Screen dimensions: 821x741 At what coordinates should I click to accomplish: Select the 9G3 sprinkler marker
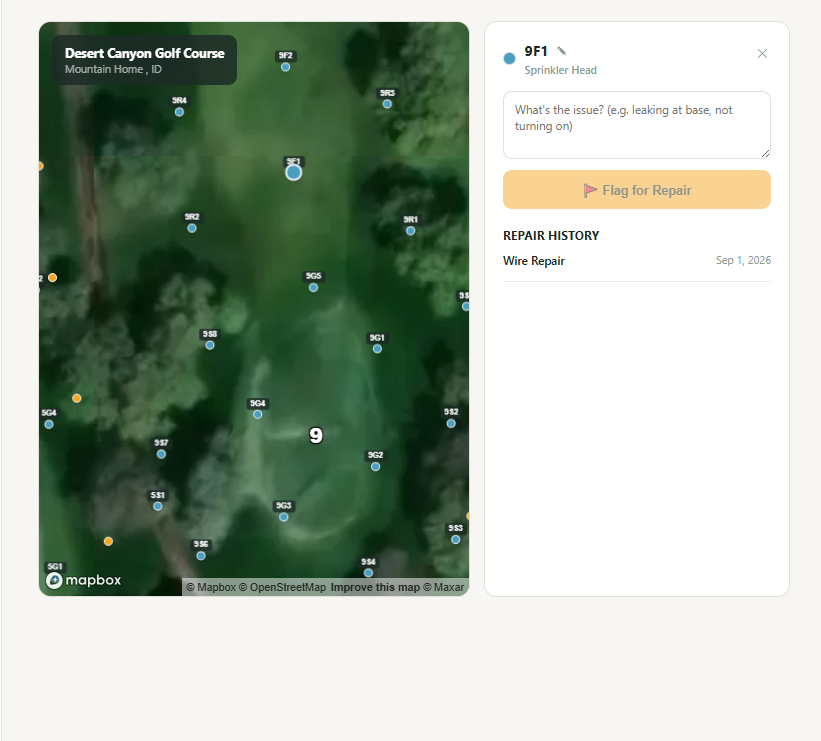pos(283,517)
